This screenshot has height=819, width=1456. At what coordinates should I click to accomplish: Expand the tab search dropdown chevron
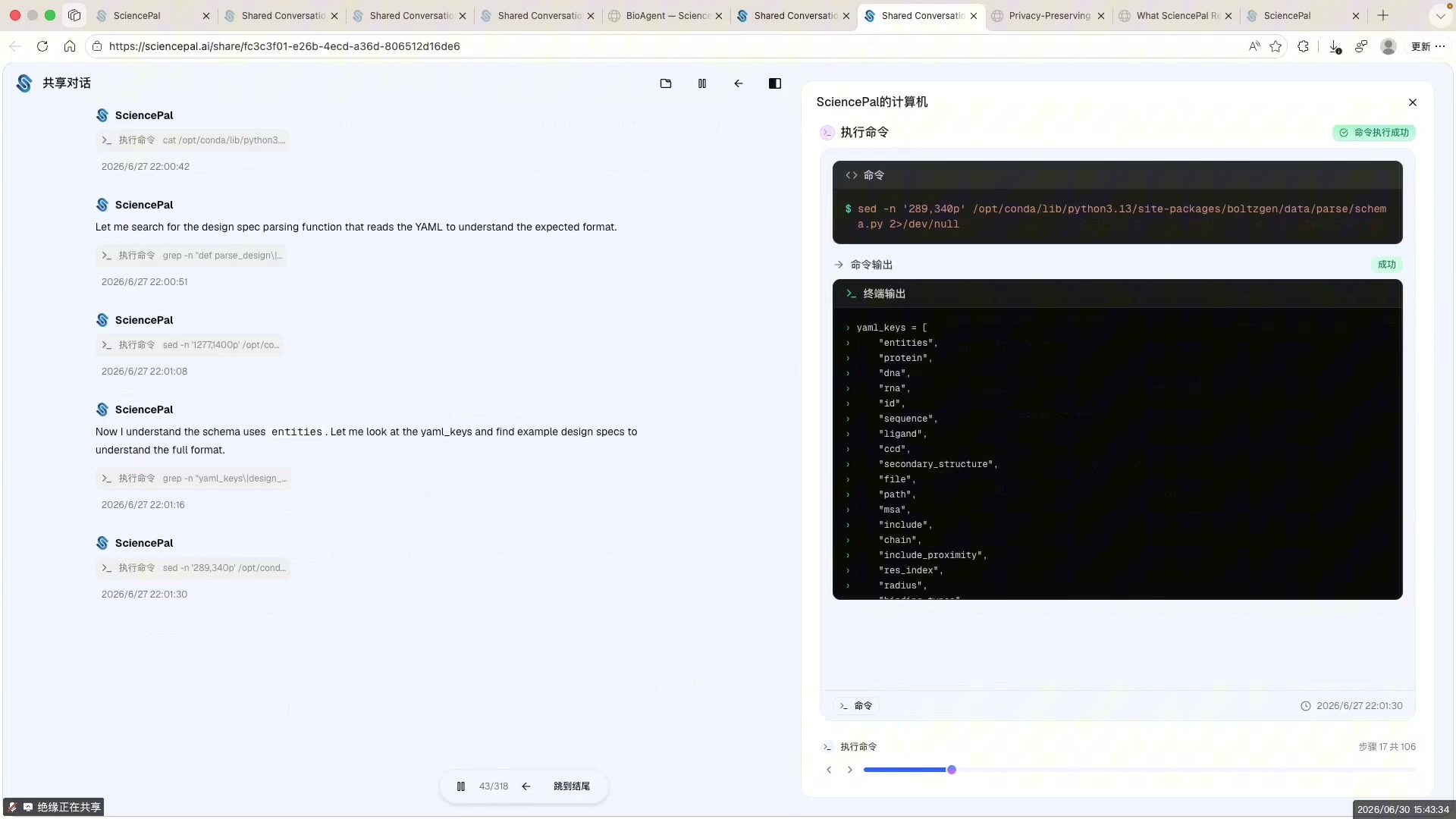coord(1440,16)
